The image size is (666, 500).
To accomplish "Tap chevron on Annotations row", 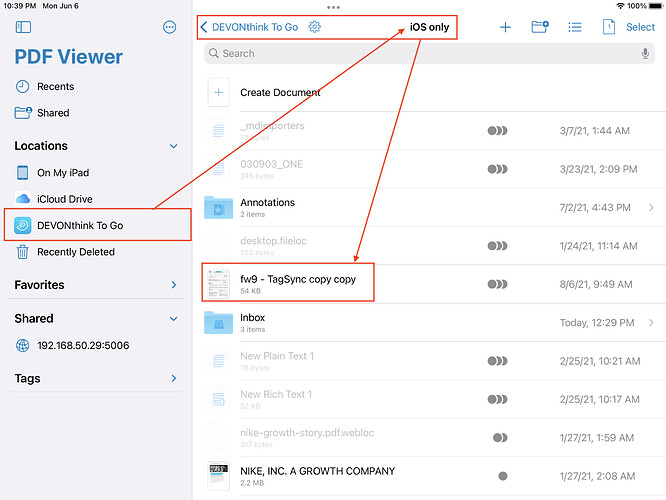I will pos(651,207).
